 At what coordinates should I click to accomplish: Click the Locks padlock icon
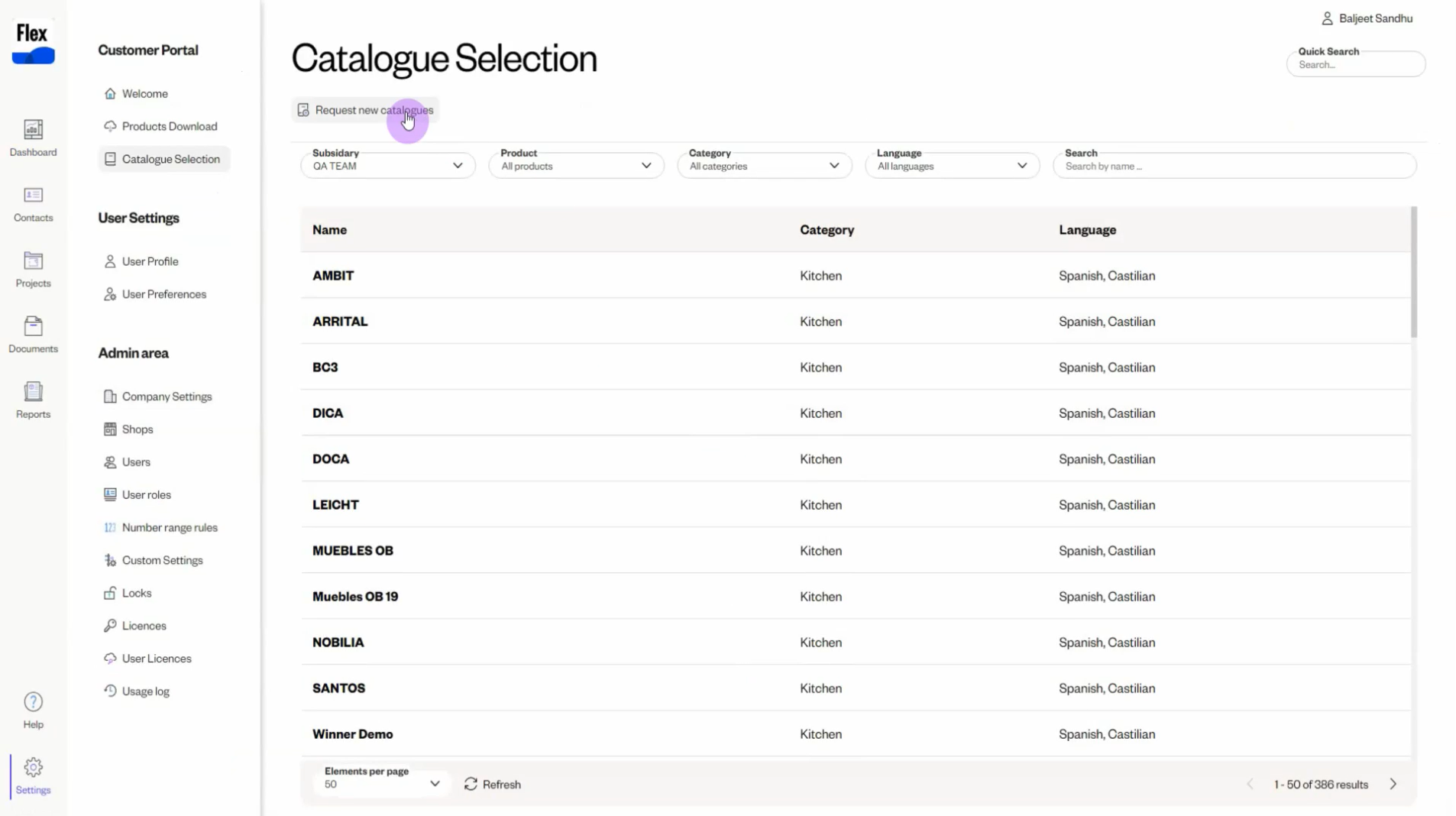click(x=110, y=593)
